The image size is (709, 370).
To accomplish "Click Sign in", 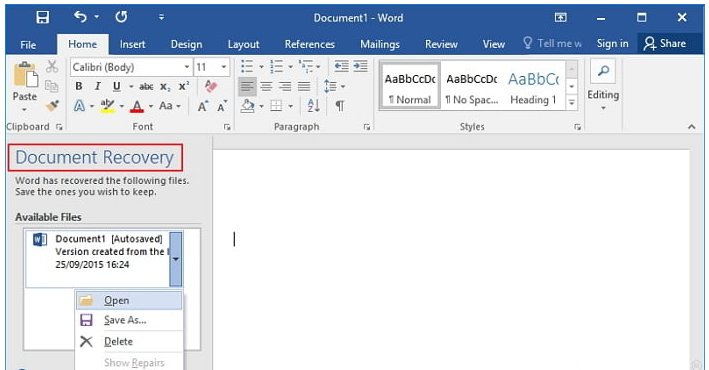I will (612, 43).
